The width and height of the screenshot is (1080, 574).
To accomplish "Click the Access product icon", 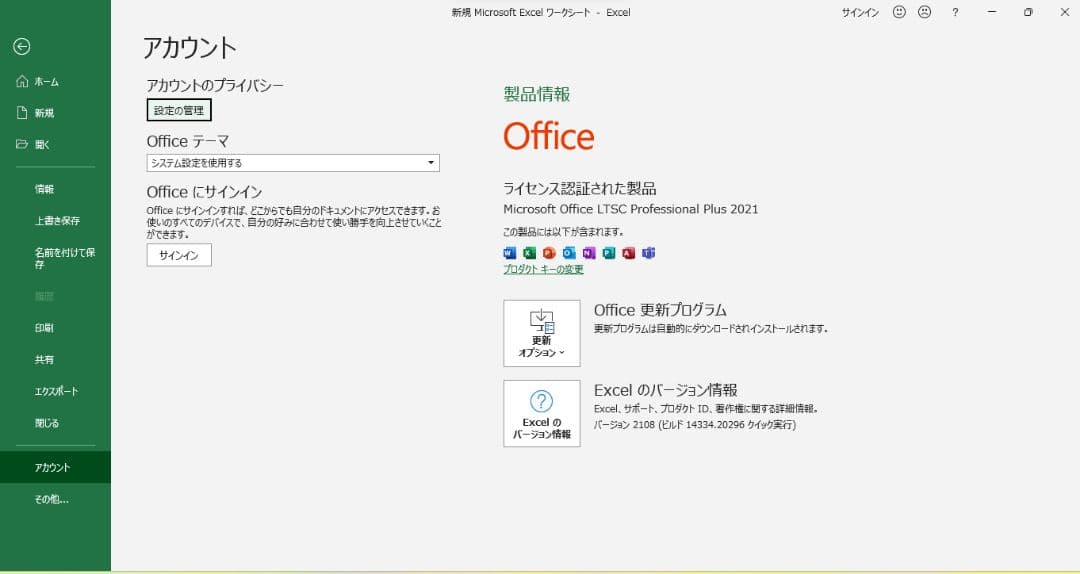I will click(x=628, y=253).
